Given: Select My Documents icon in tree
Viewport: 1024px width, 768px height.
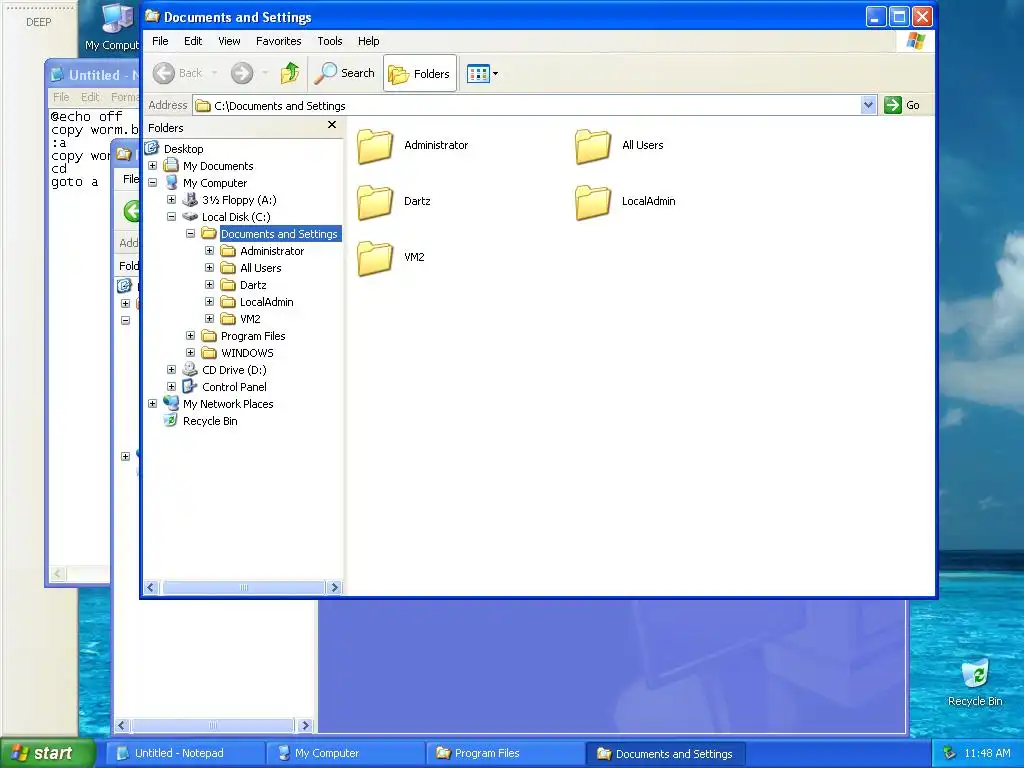Looking at the screenshot, I should [171, 166].
